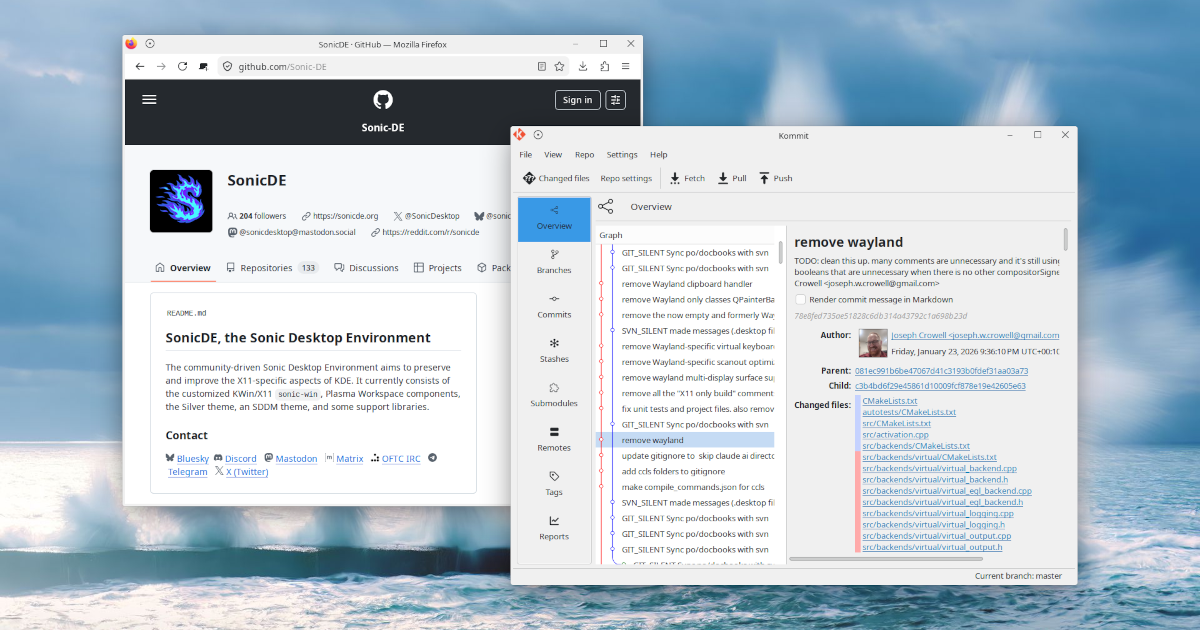Click Changed files toolbar button in Kommit
Viewport: 1200px width, 630px height.
[x=556, y=178]
